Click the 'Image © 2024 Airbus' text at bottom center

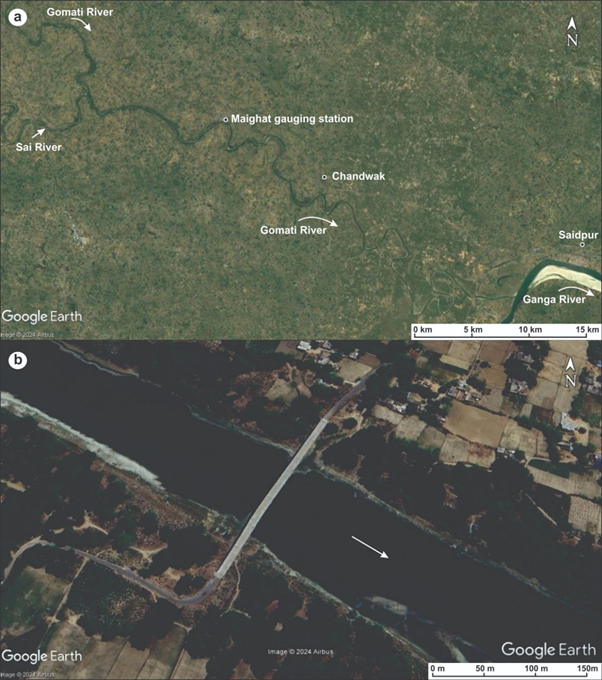[301, 652]
